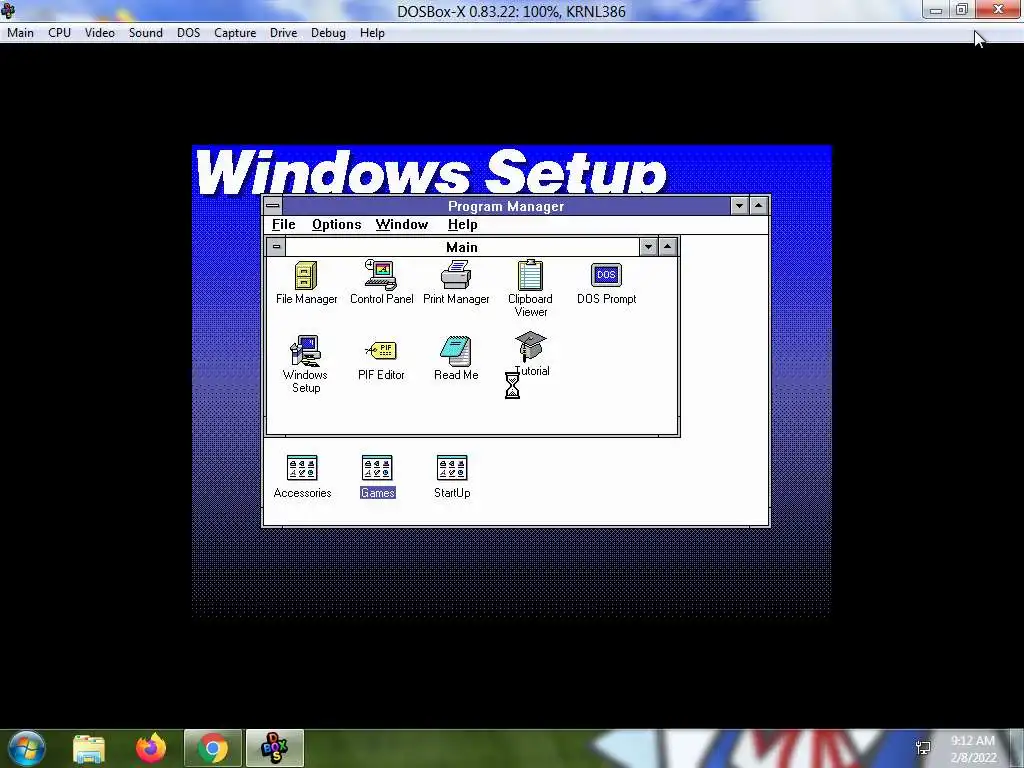Screen dimensions: 1024x768
Task: Open the DOSBox-X Main menu
Action: 20,33
